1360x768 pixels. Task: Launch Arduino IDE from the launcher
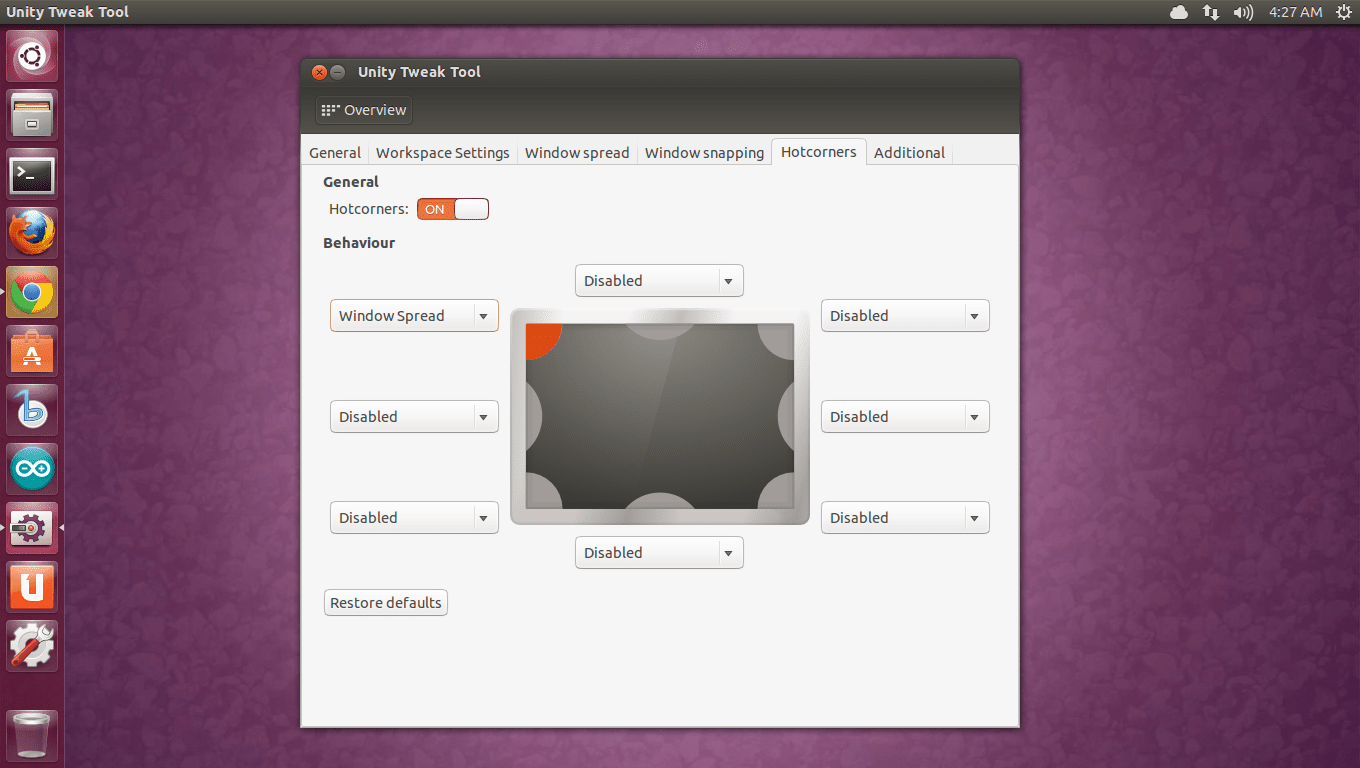click(x=32, y=469)
